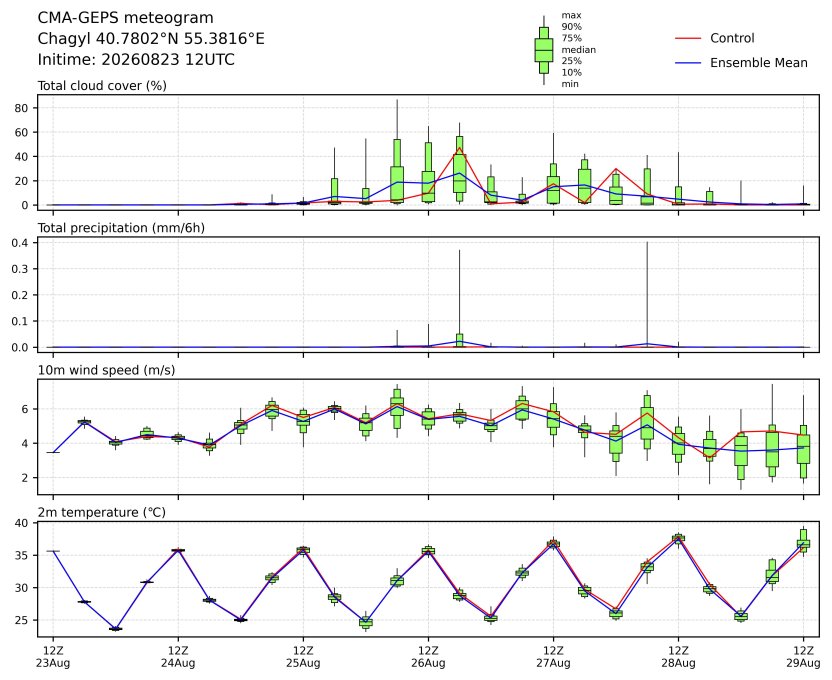Click the 'Ensemble Mean' legend label

click(x=759, y=63)
